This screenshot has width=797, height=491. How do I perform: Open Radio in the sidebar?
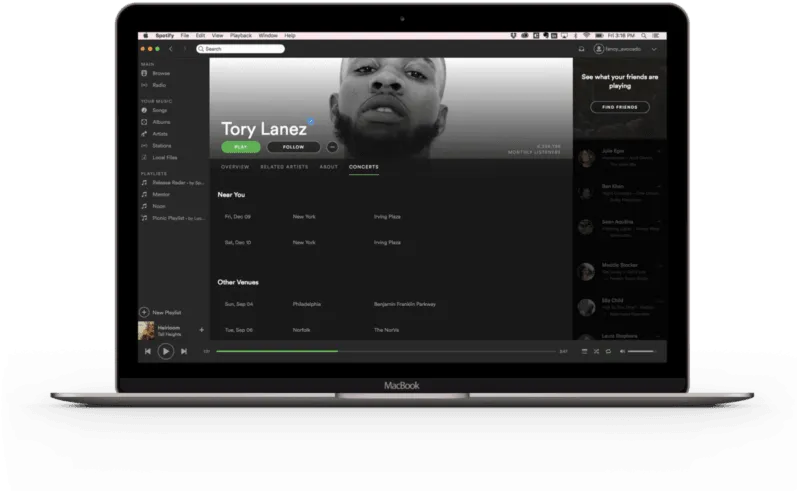[x=159, y=85]
